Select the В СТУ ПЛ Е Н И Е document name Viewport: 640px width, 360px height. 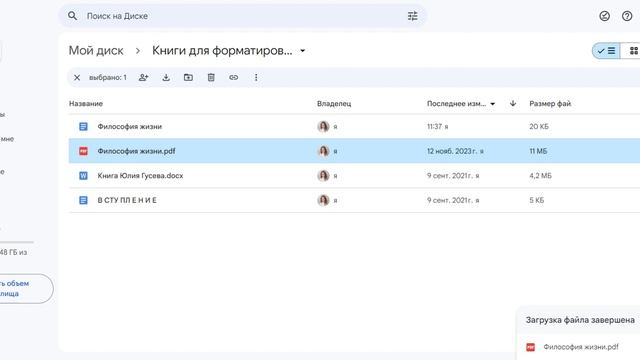coord(127,200)
